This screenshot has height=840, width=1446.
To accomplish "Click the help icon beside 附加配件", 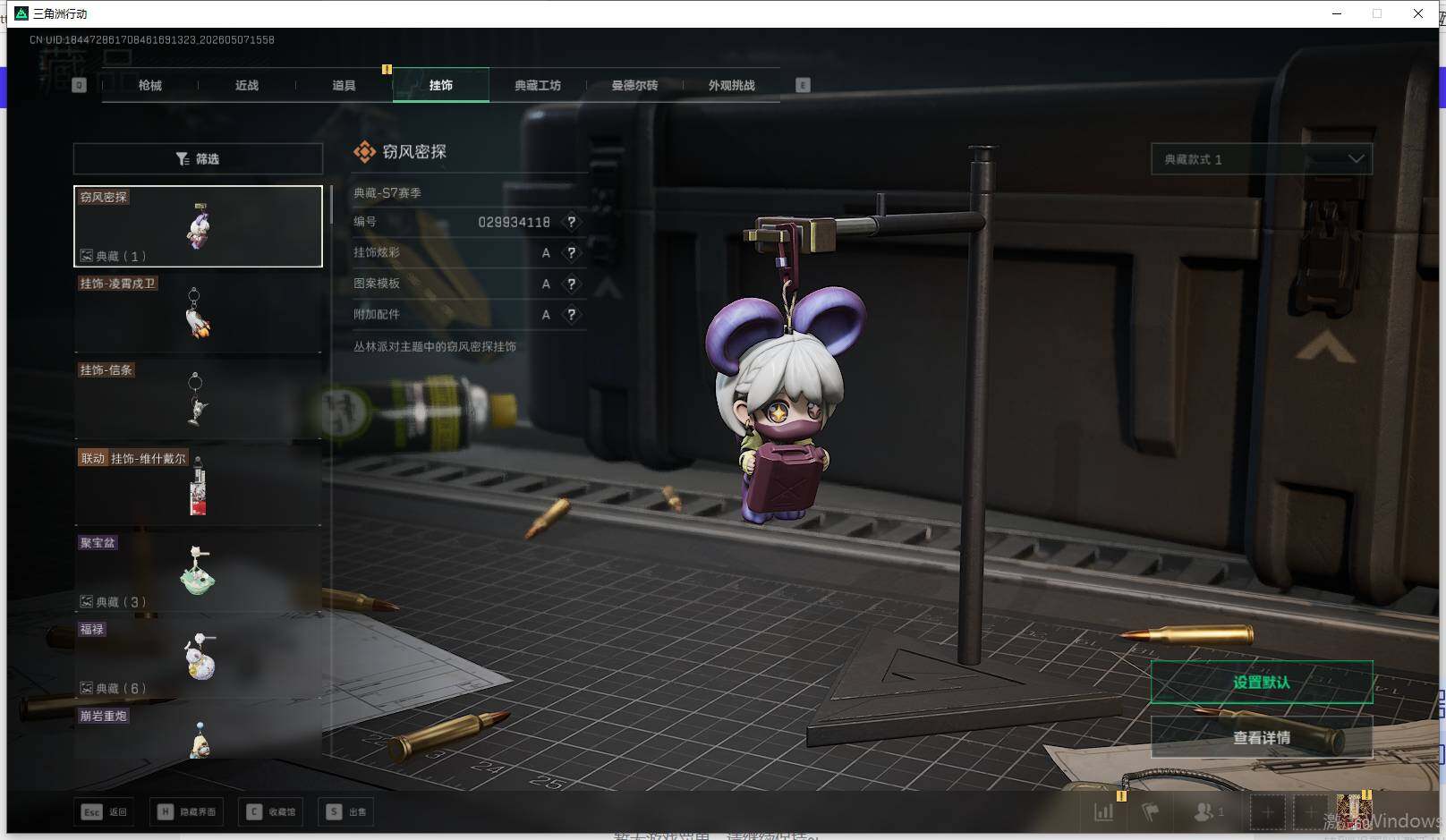I will click(x=572, y=315).
